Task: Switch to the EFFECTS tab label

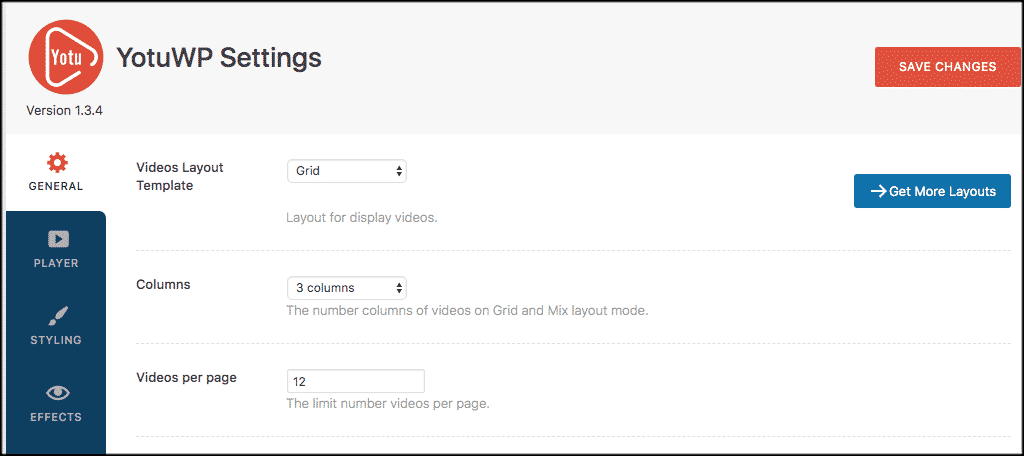Action: pyautogui.click(x=56, y=417)
